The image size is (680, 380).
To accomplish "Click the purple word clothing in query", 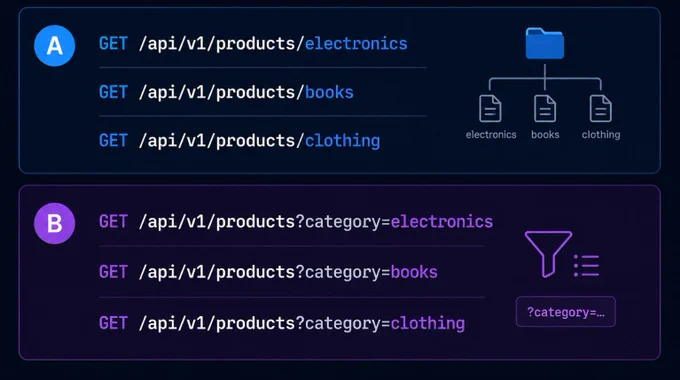I will pyautogui.click(x=428, y=323).
